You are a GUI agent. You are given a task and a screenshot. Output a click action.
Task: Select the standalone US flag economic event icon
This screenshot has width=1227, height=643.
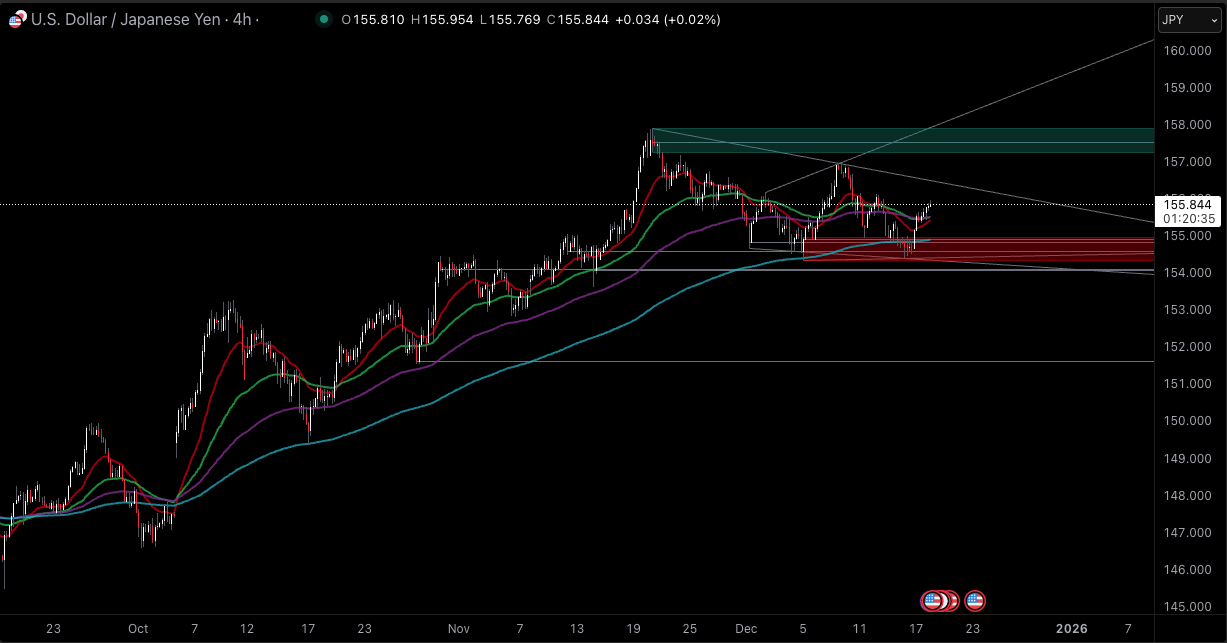973,600
